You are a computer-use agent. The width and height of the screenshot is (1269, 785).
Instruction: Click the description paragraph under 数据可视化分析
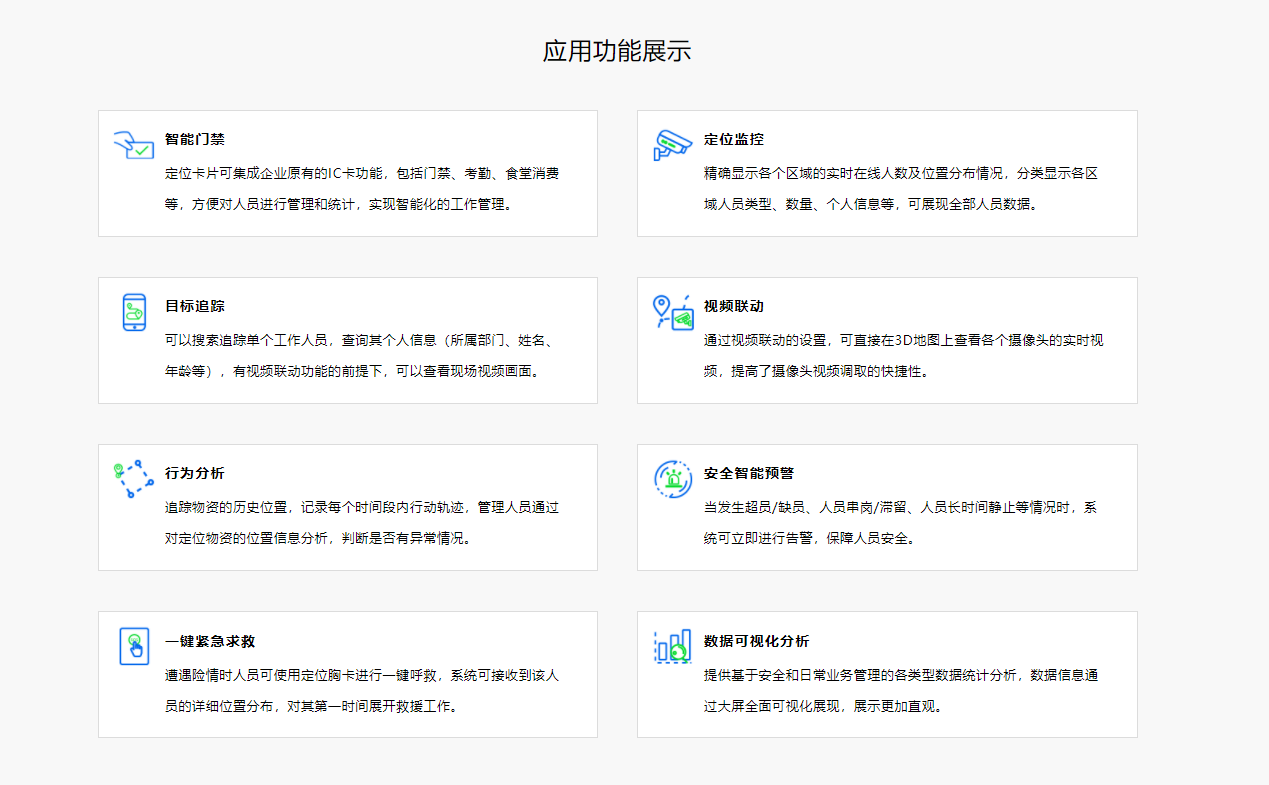click(900, 690)
